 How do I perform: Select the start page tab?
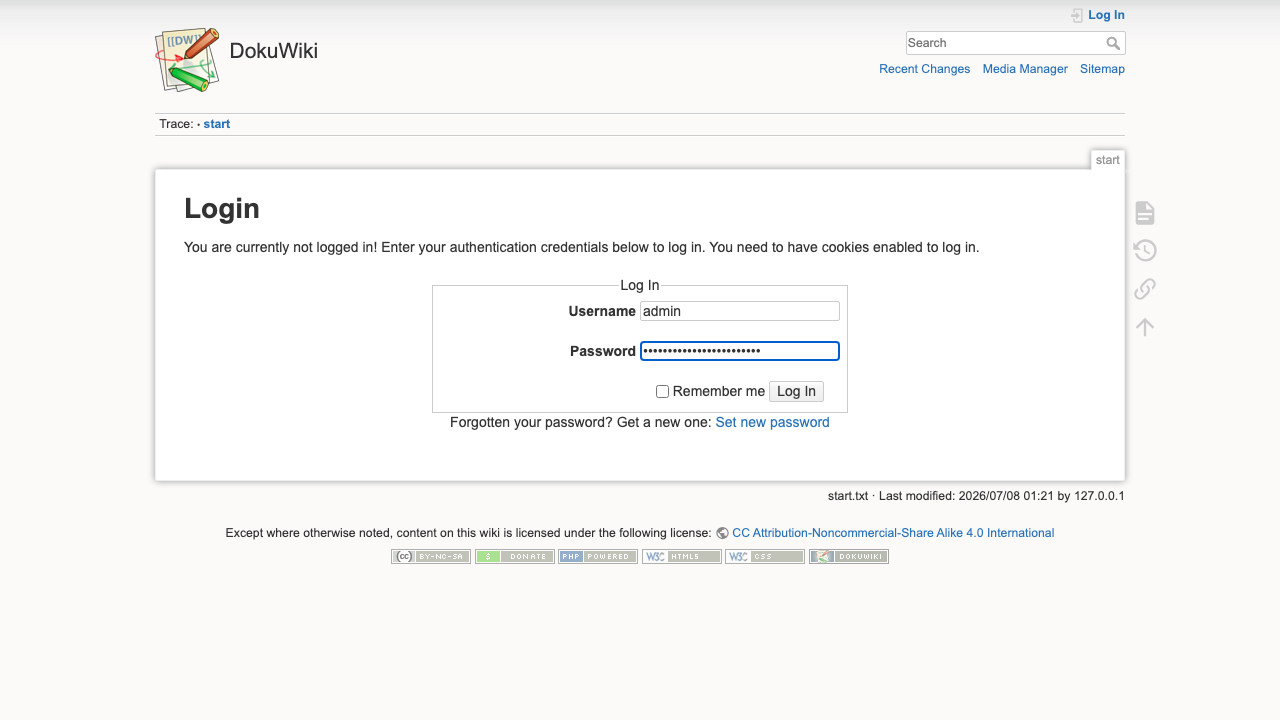point(1108,160)
